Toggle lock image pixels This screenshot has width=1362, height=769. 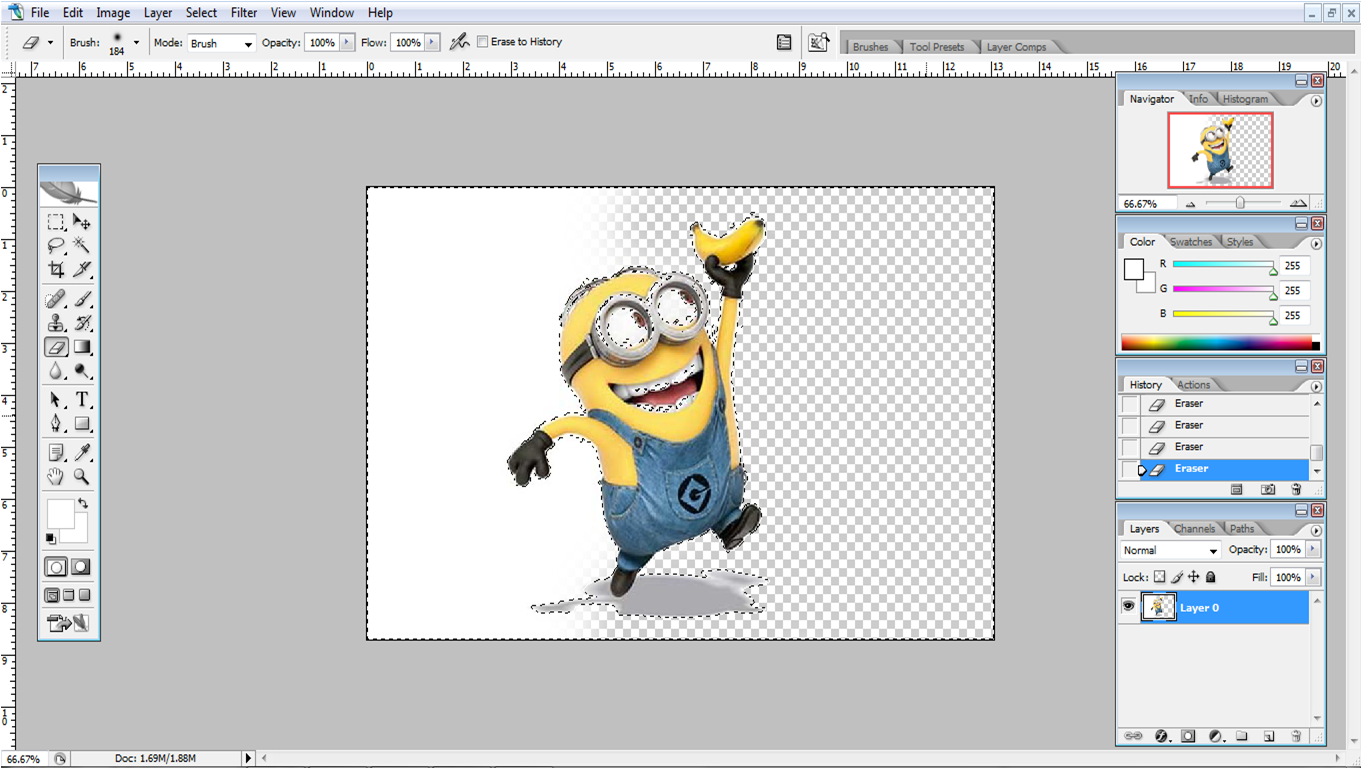(x=1177, y=577)
